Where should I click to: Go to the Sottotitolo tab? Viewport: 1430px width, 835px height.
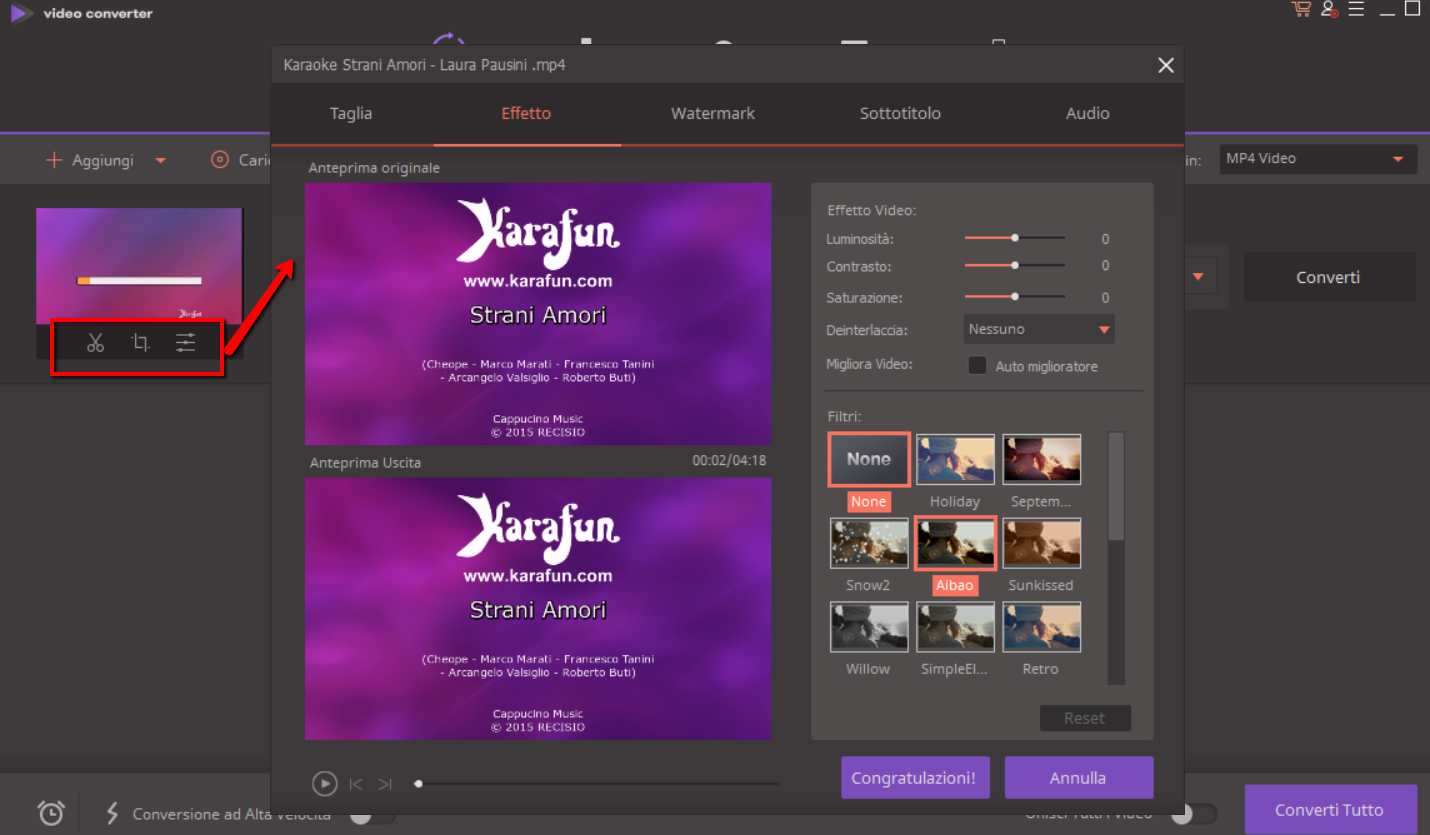pyautogui.click(x=900, y=113)
